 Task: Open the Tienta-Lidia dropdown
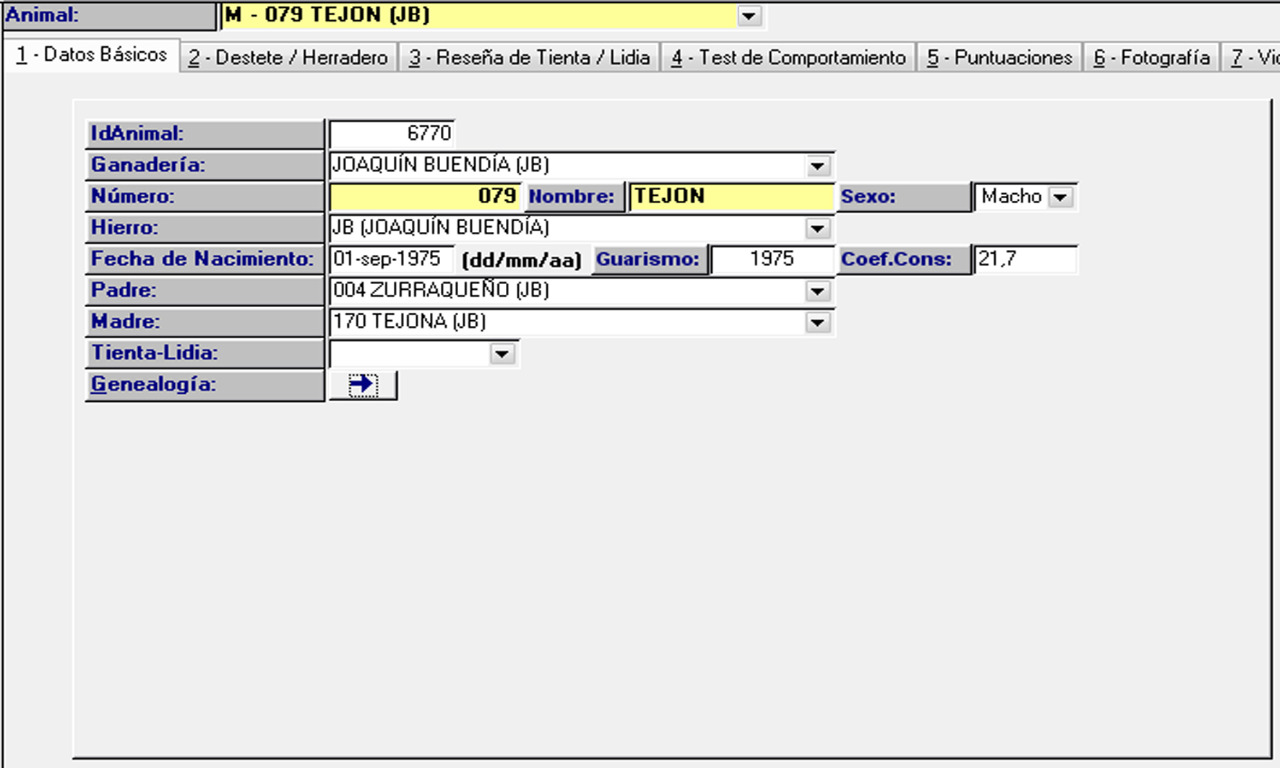tap(501, 354)
